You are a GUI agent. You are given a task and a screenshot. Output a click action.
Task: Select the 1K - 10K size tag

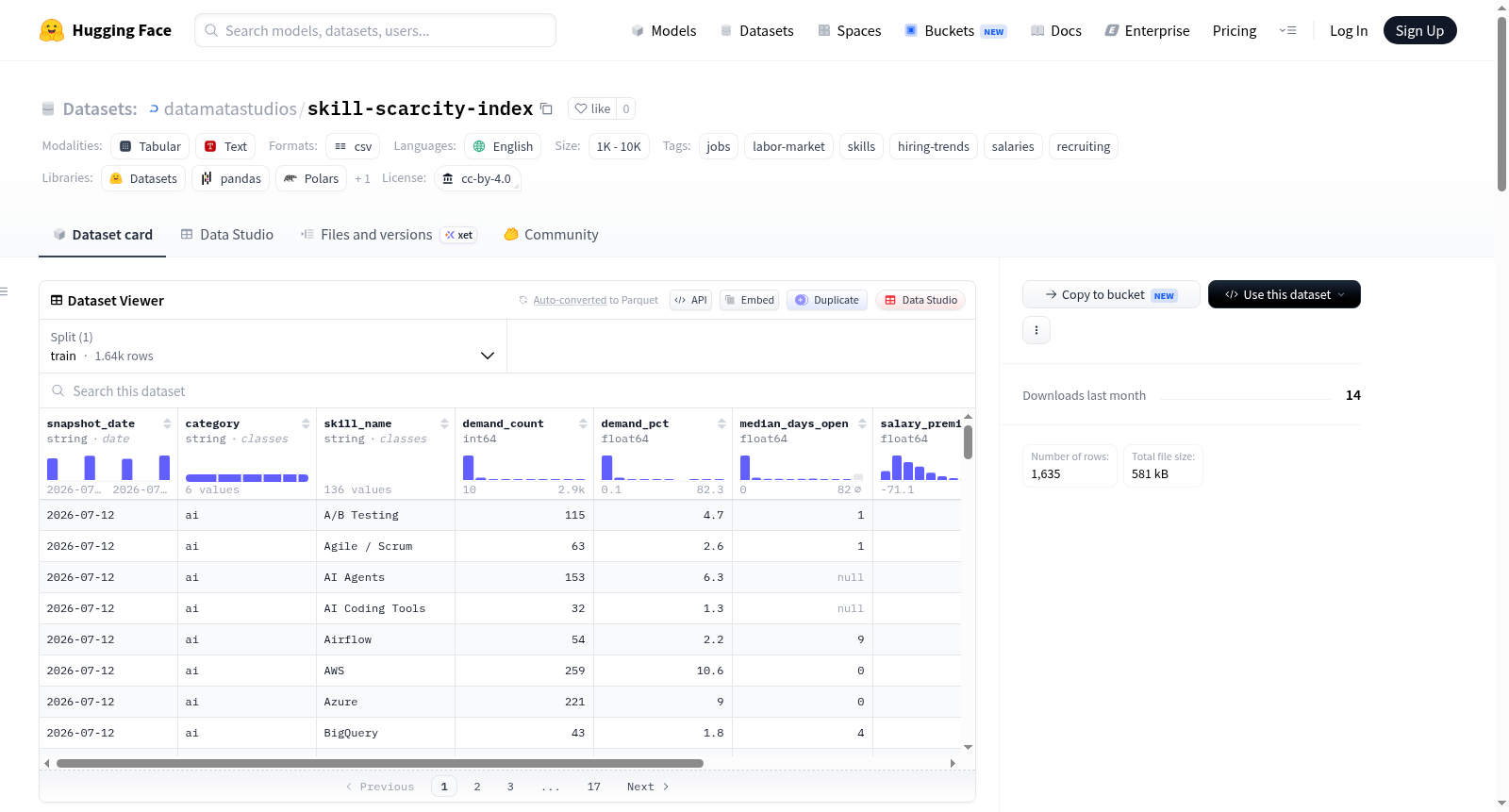tap(619, 146)
